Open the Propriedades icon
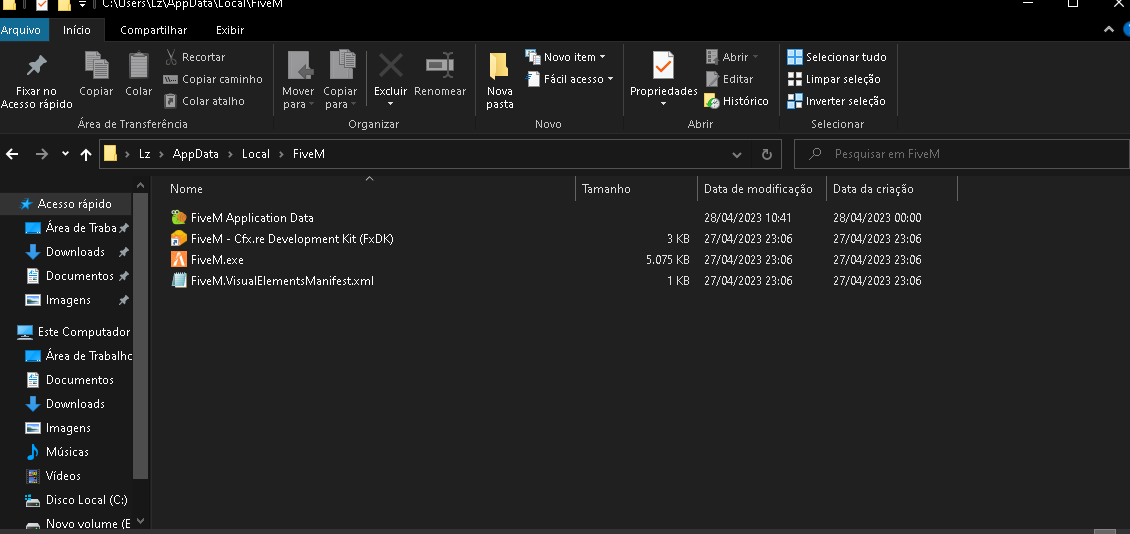 (663, 67)
